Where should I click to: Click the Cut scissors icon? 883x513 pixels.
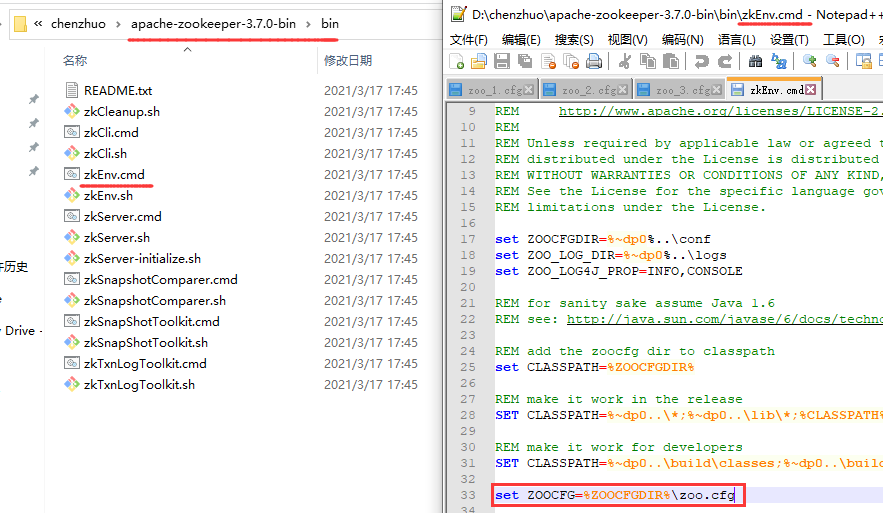[624, 63]
